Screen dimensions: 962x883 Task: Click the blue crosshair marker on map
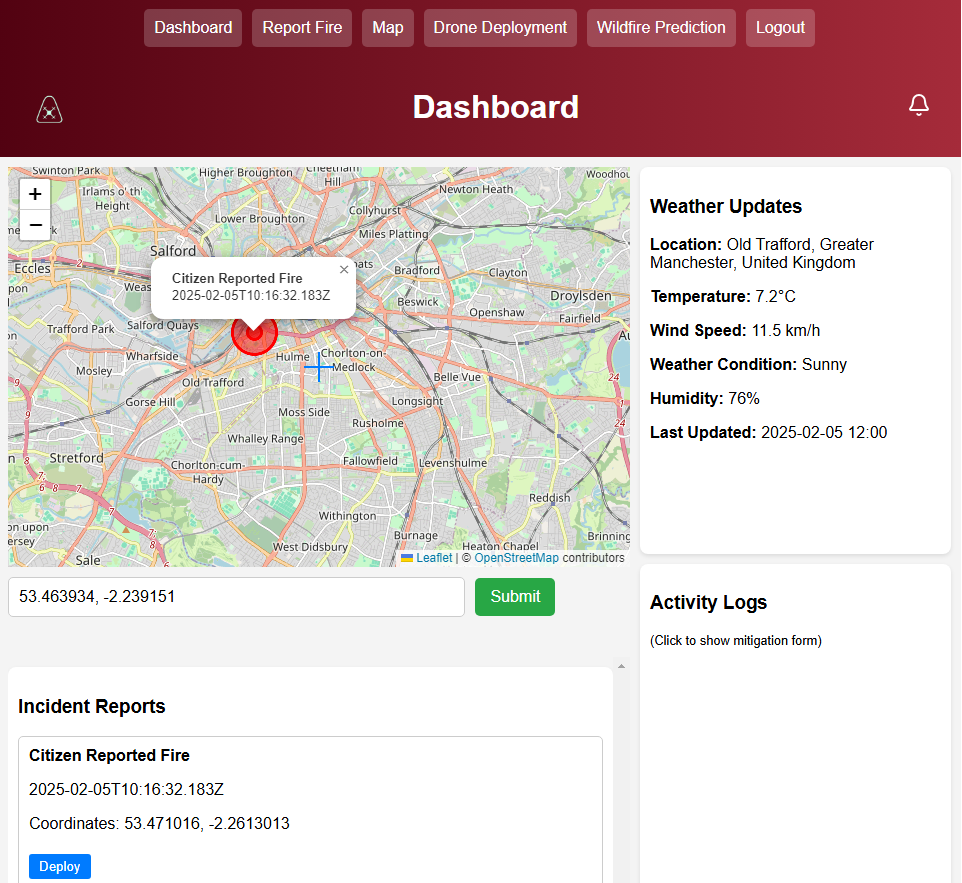pyautogui.click(x=318, y=367)
